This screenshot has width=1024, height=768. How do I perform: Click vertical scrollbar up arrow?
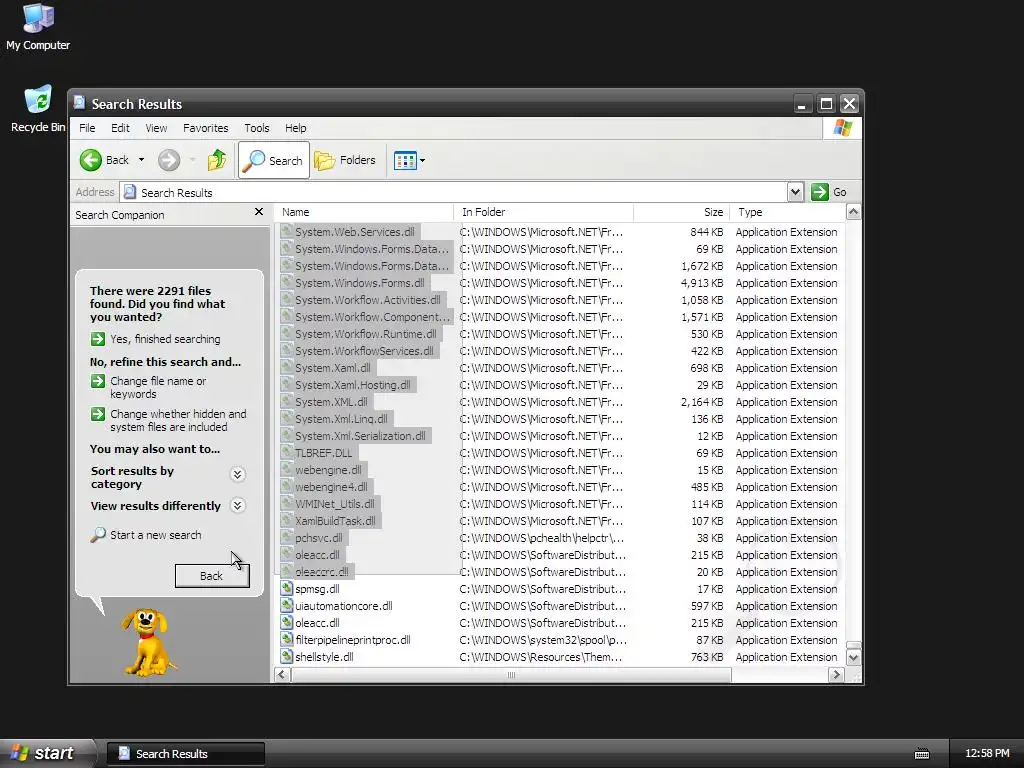coord(853,212)
